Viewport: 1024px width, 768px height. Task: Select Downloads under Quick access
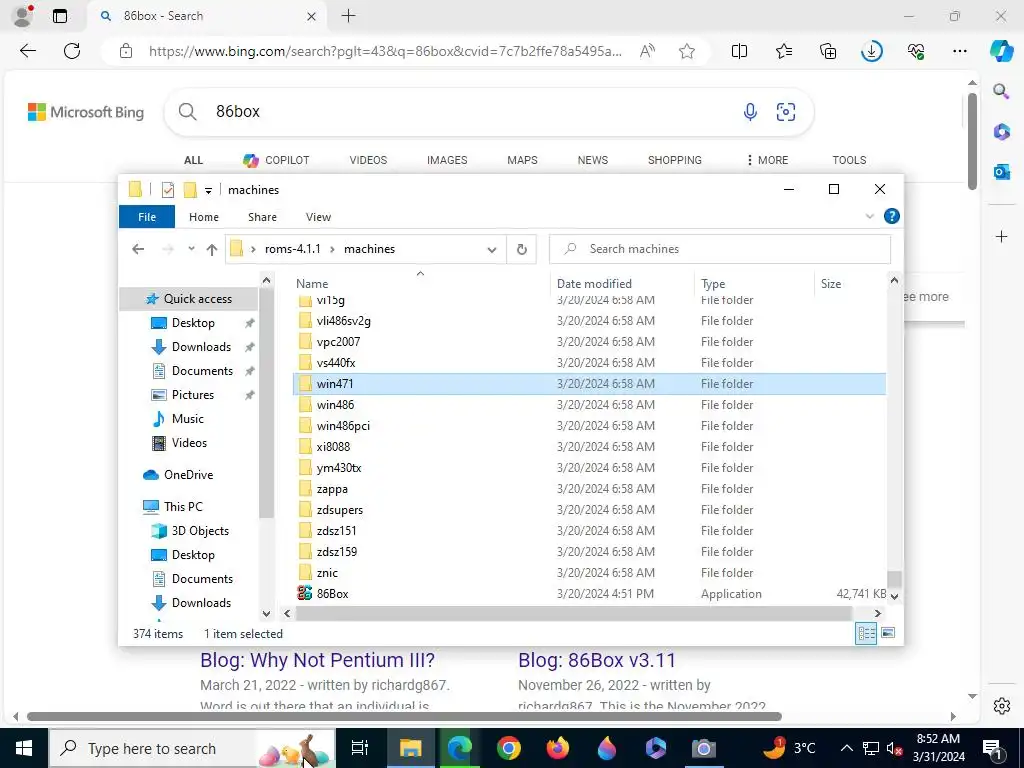201,347
